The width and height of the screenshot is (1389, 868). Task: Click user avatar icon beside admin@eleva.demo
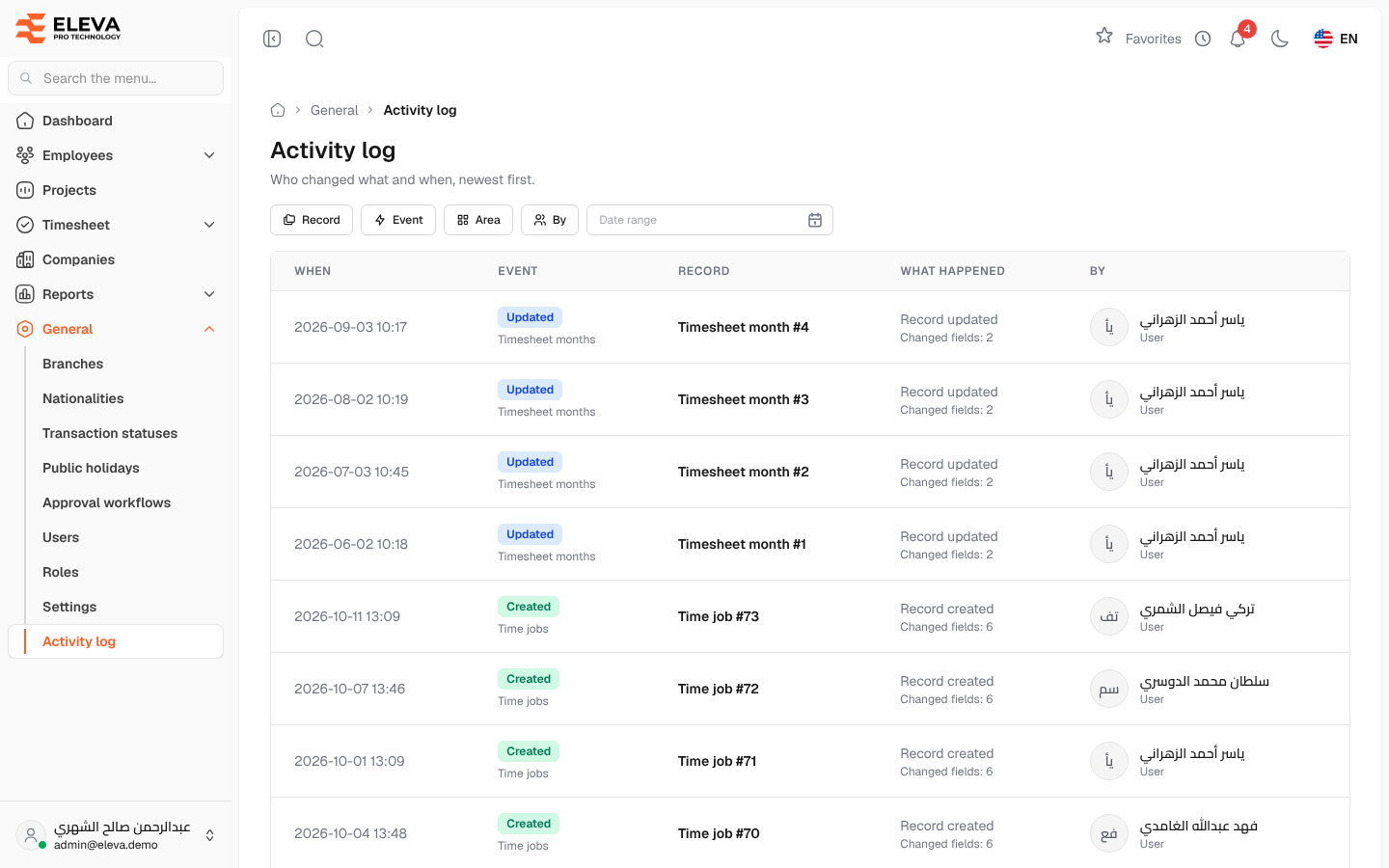(x=31, y=835)
